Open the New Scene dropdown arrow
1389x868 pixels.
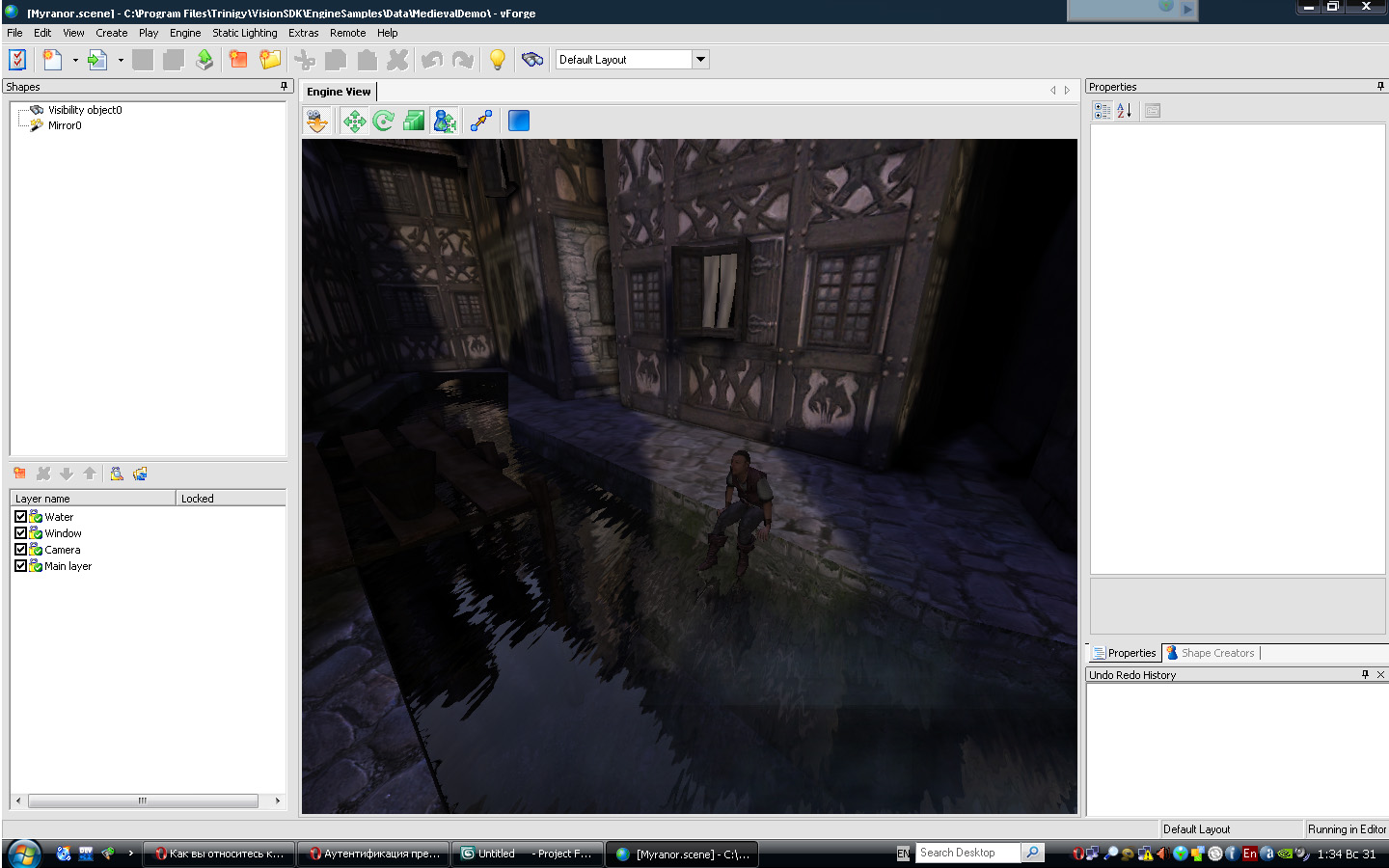75,60
